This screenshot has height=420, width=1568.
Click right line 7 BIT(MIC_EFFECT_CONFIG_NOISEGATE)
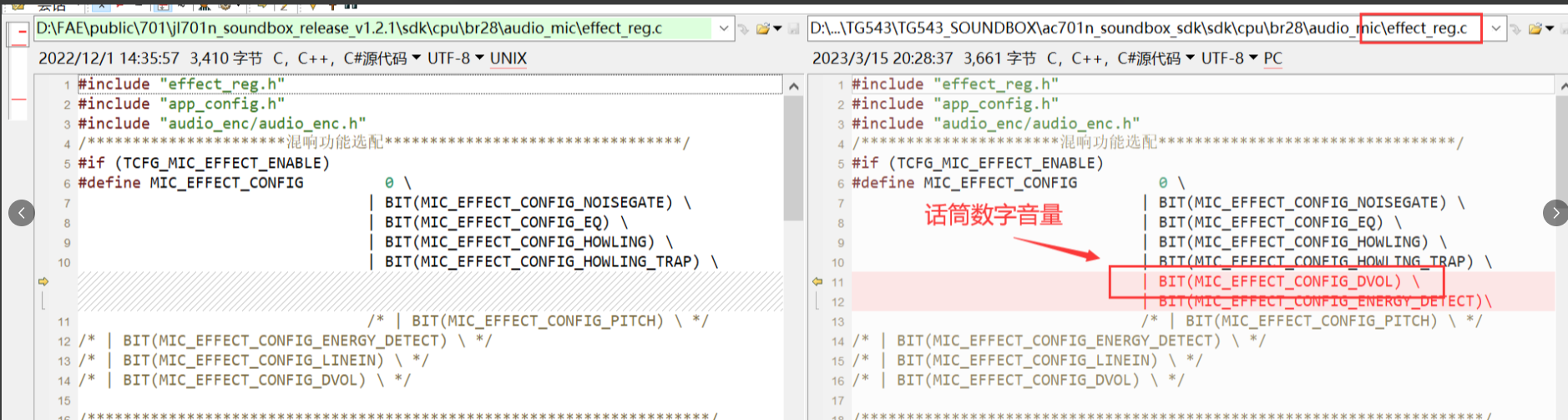point(1304,203)
